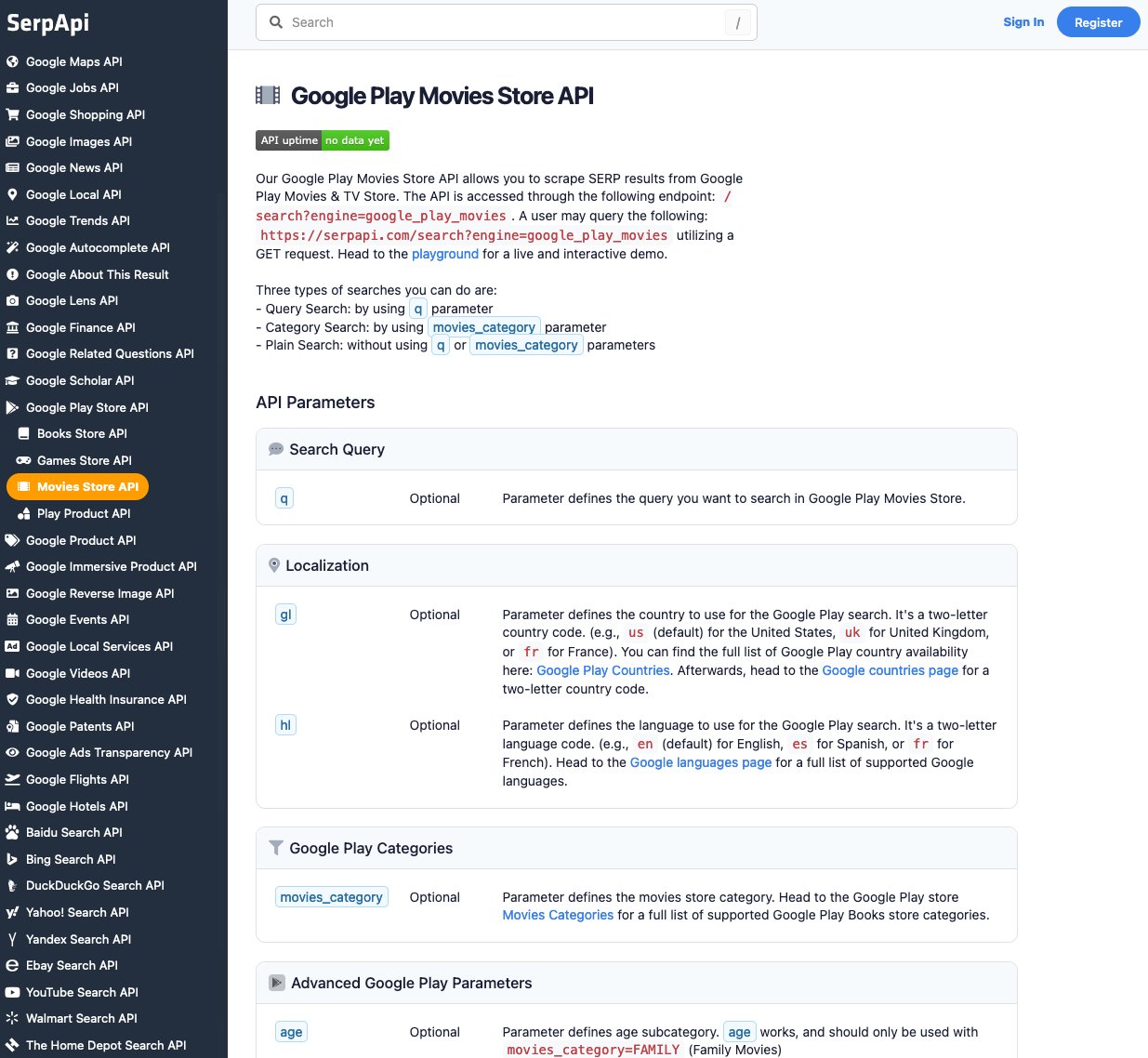Follow the playground link

click(445, 254)
